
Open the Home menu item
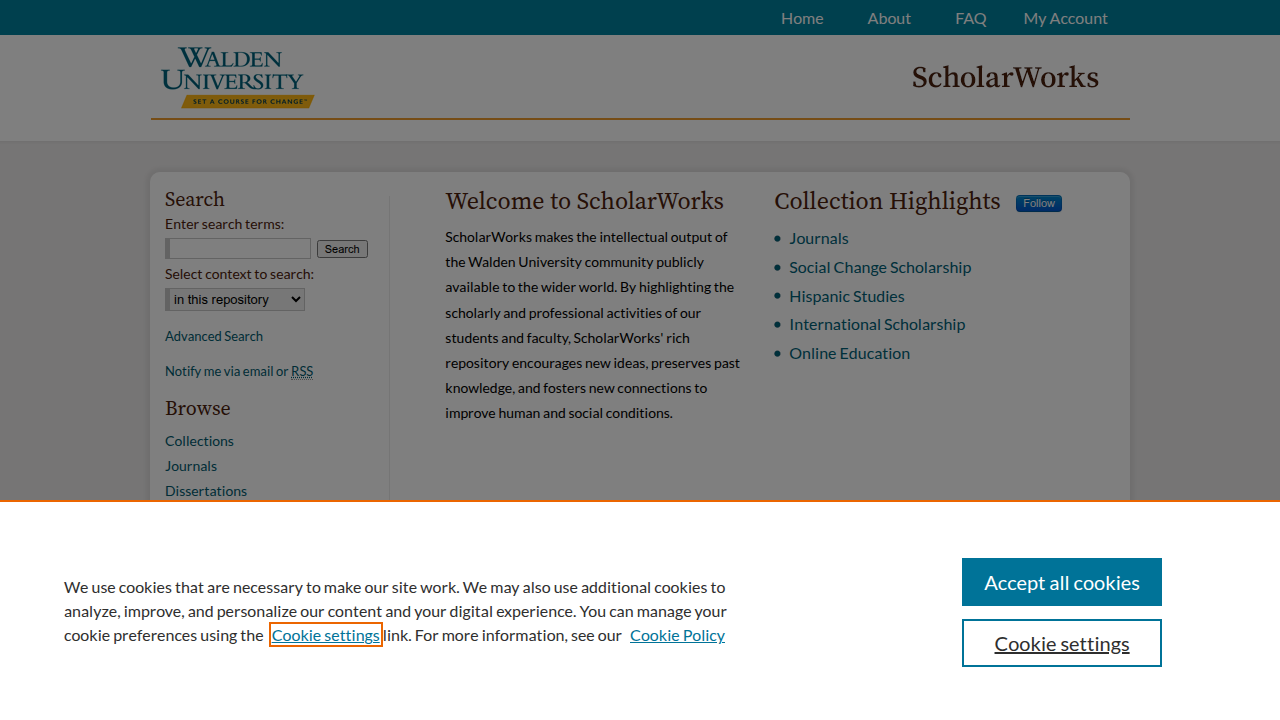pos(802,18)
